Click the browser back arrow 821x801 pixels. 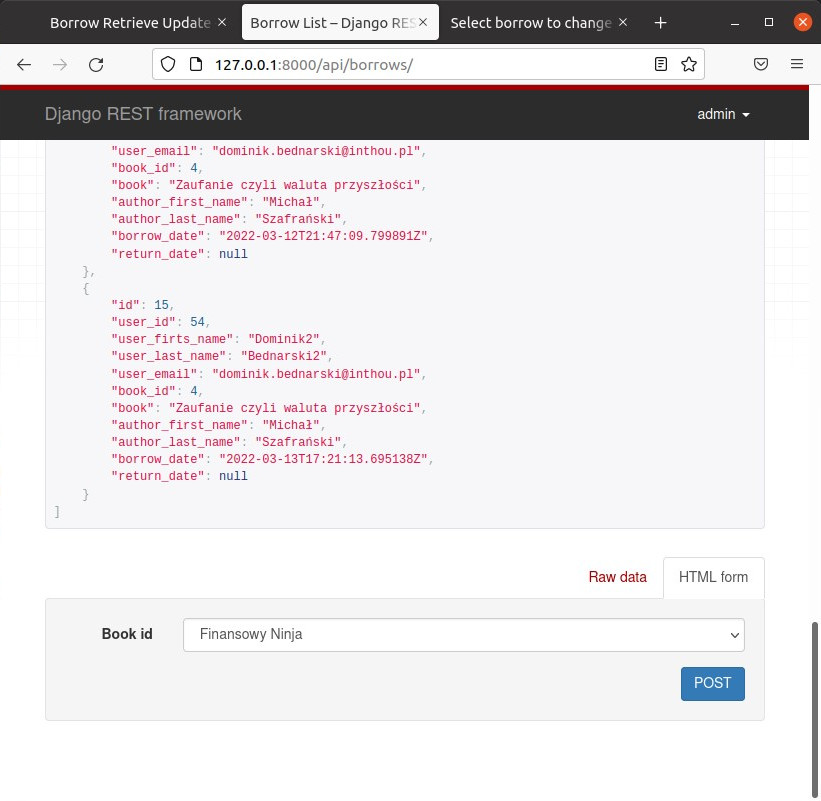(24, 64)
